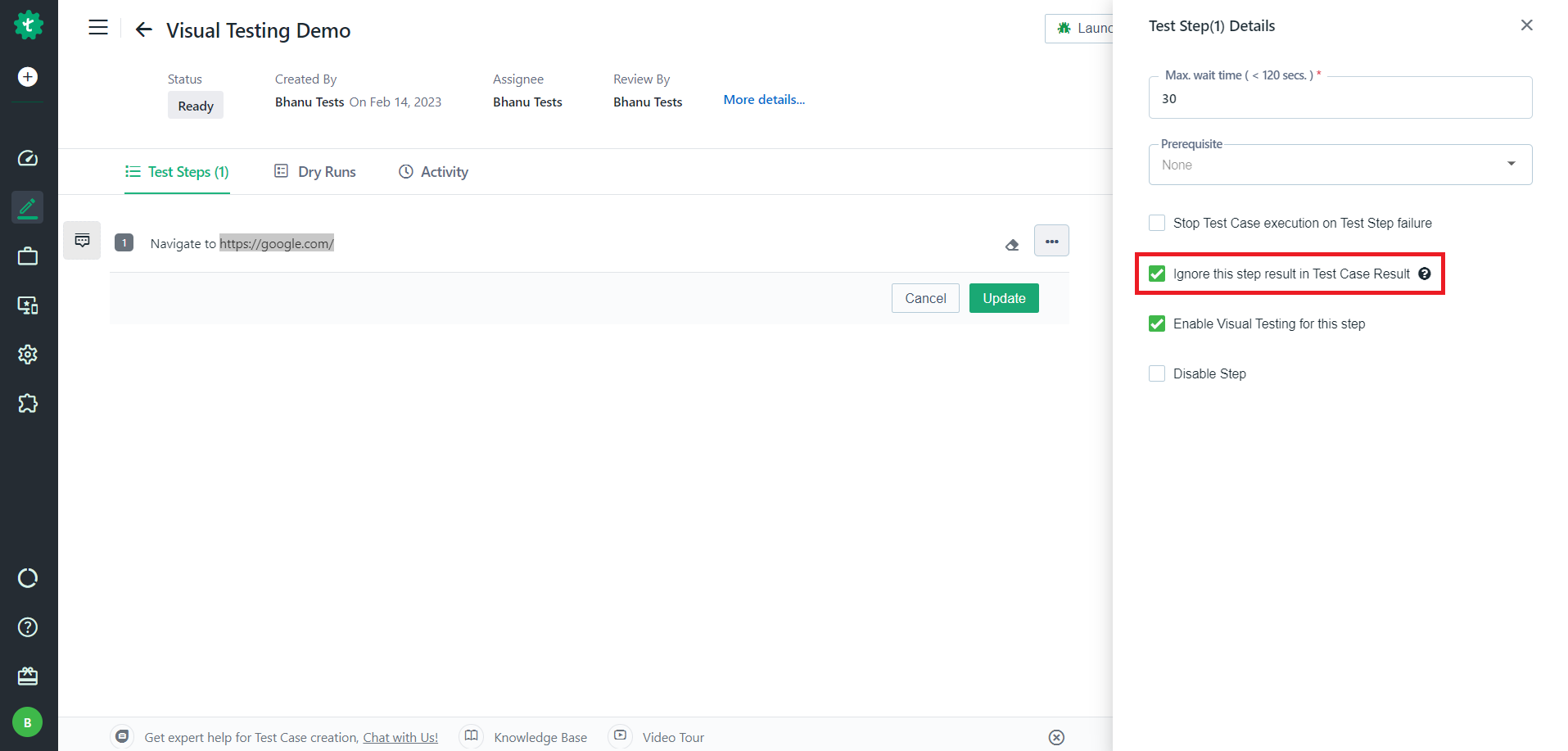Viewport: 1568px width, 751px height.
Task: Click the help icon beside Ignore step result
Action: 1425,274
